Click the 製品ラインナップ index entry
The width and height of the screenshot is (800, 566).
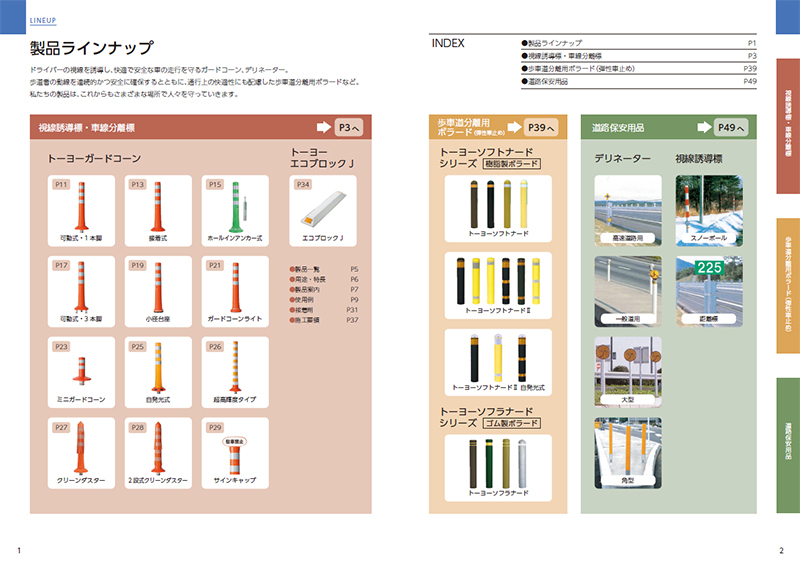pos(553,45)
